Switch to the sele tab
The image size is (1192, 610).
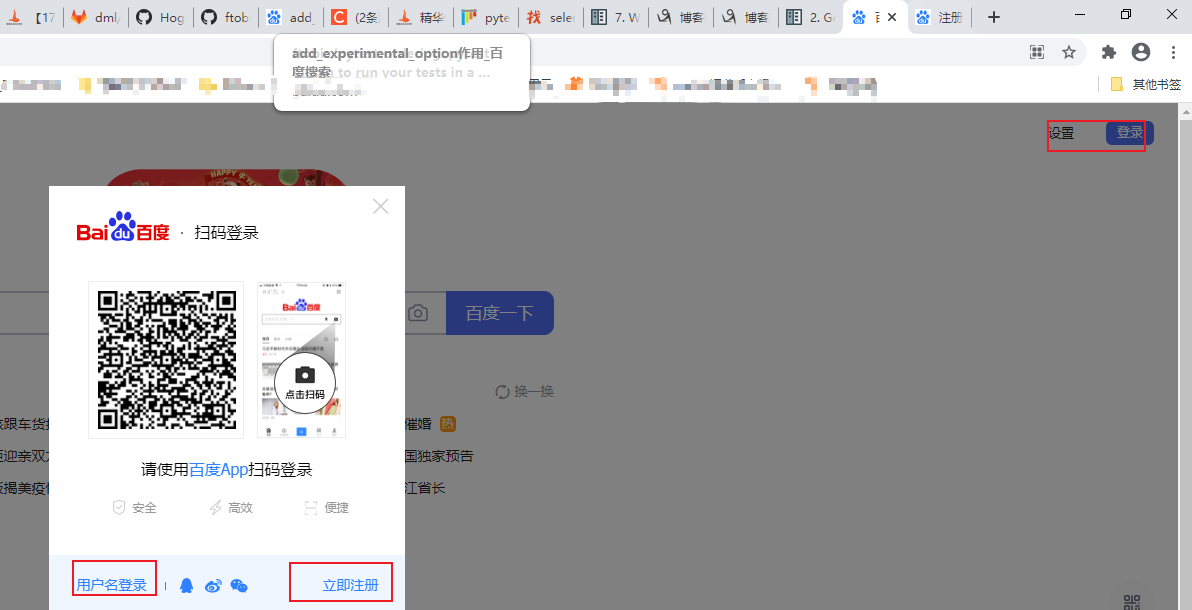tap(551, 17)
